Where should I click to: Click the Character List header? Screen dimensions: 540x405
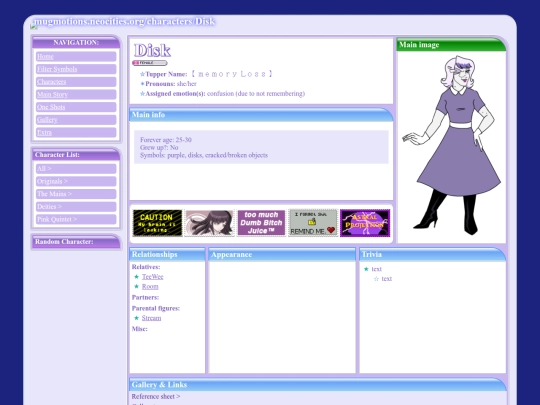76,155
